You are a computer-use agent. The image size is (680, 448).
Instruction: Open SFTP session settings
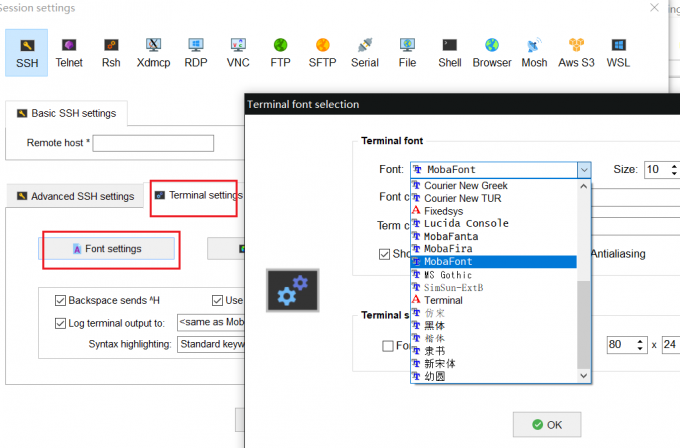[323, 53]
